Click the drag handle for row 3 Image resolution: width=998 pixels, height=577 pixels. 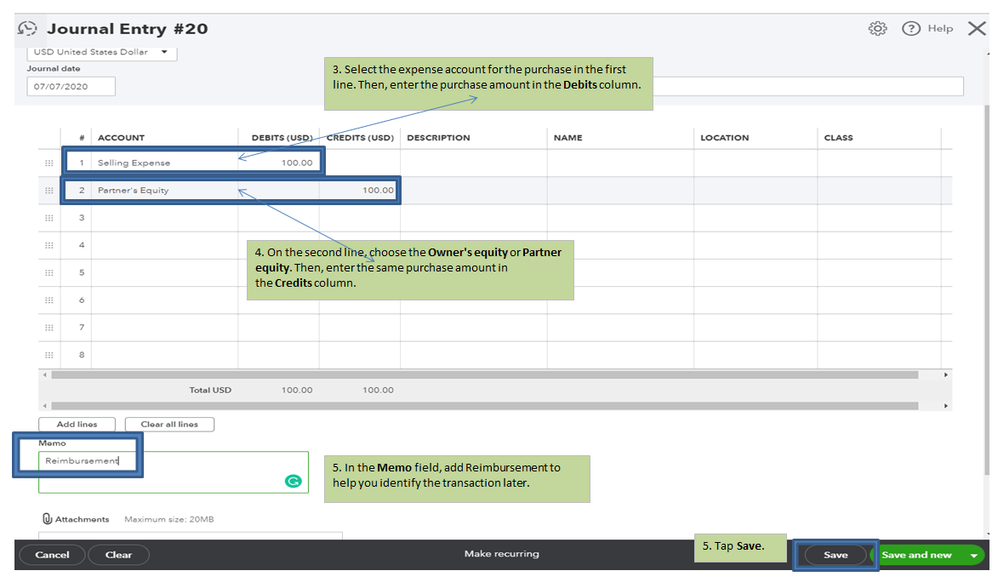coord(49,218)
